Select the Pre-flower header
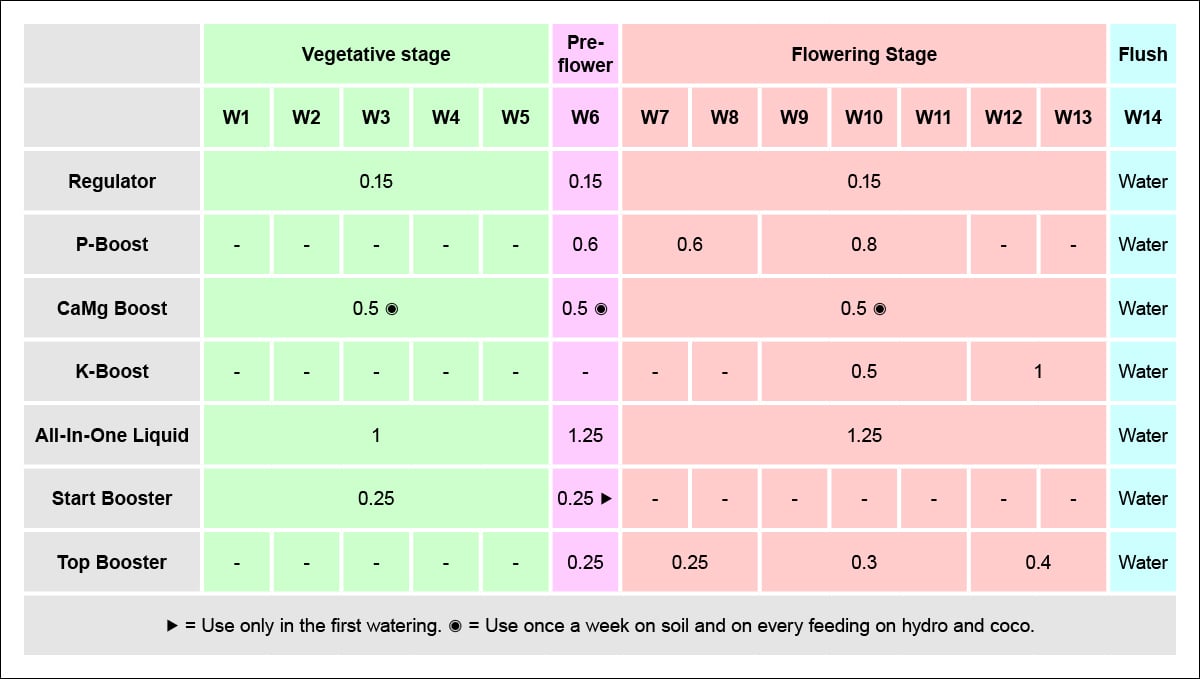Image resolution: width=1200 pixels, height=679 pixels. pos(585,54)
